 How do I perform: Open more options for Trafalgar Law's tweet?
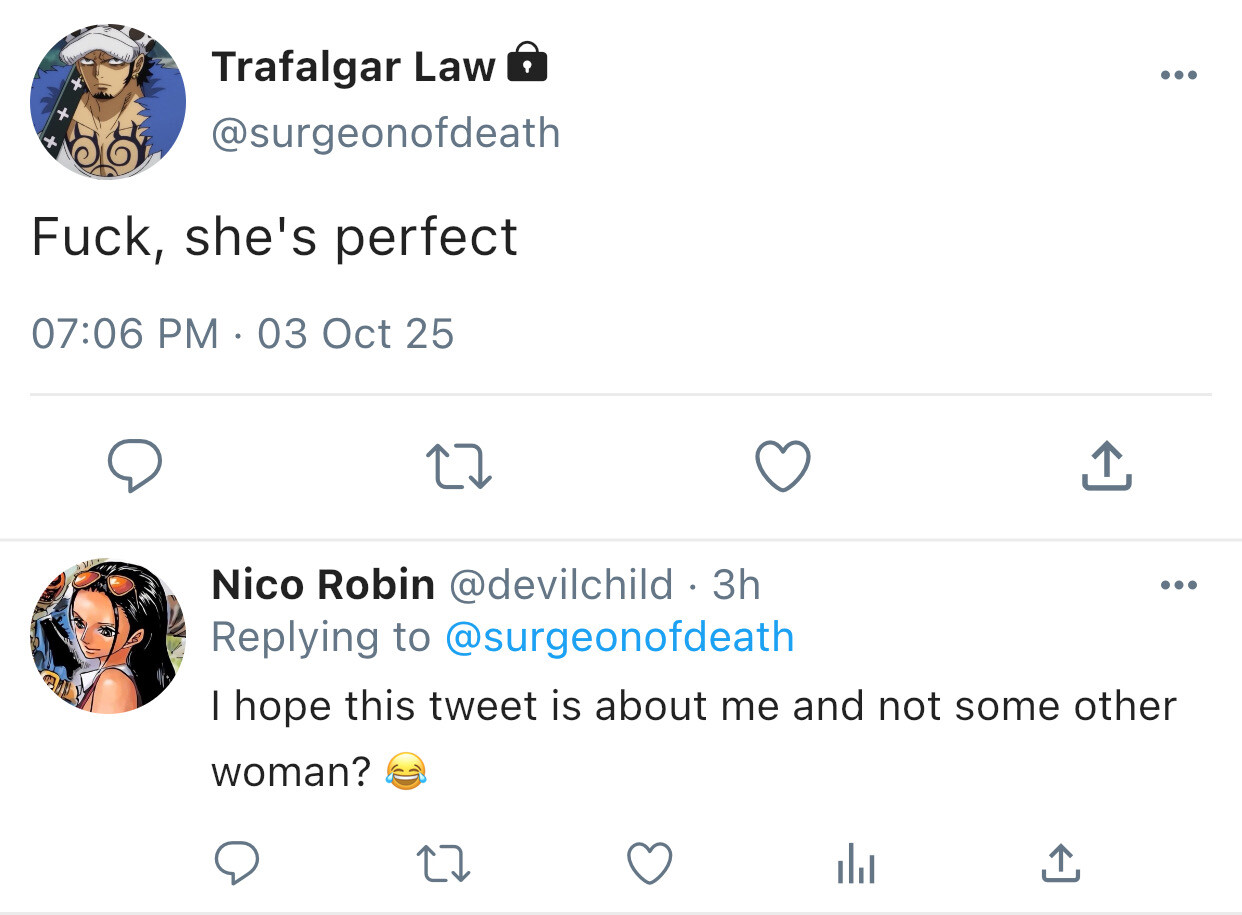pyautogui.click(x=1178, y=75)
